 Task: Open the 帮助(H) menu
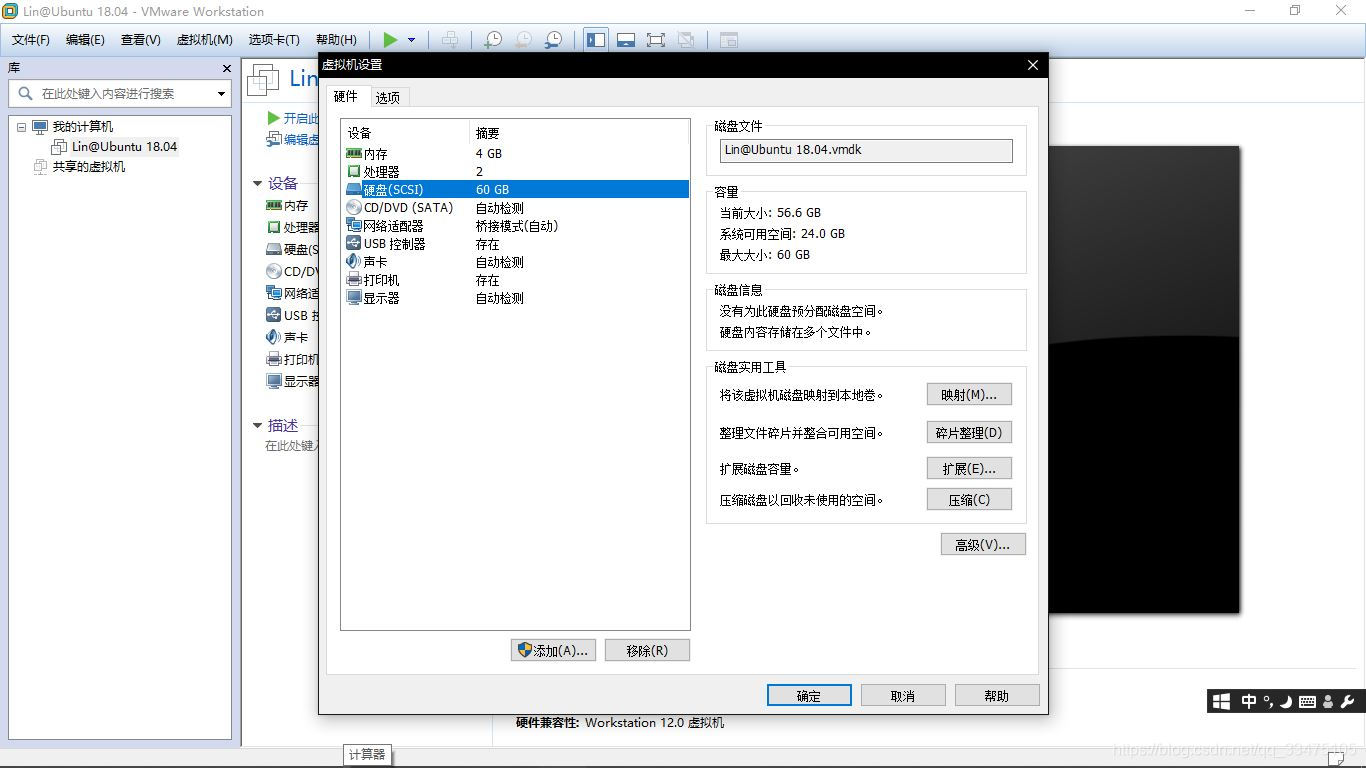click(x=336, y=40)
